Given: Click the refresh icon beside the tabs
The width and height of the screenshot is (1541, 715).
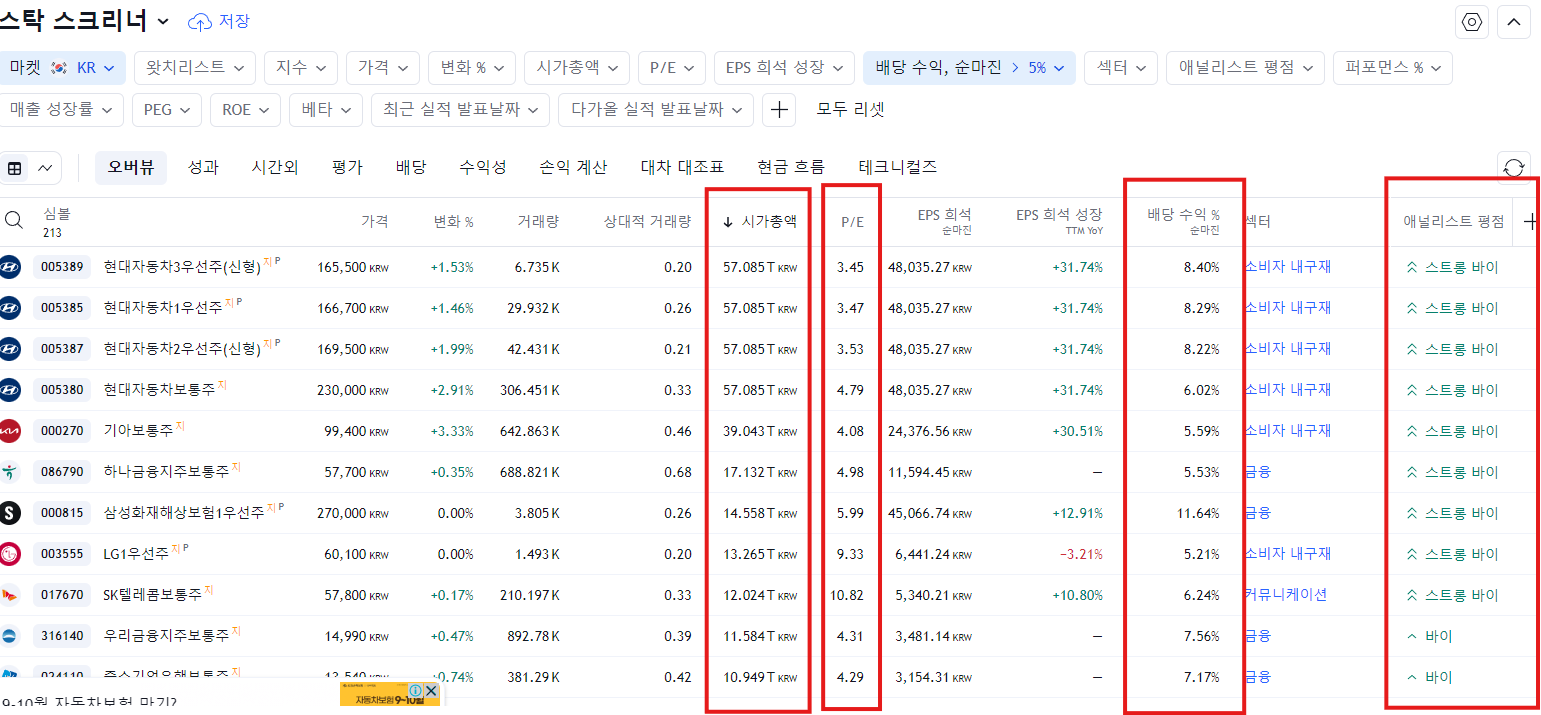Looking at the screenshot, I should pos(1514,168).
